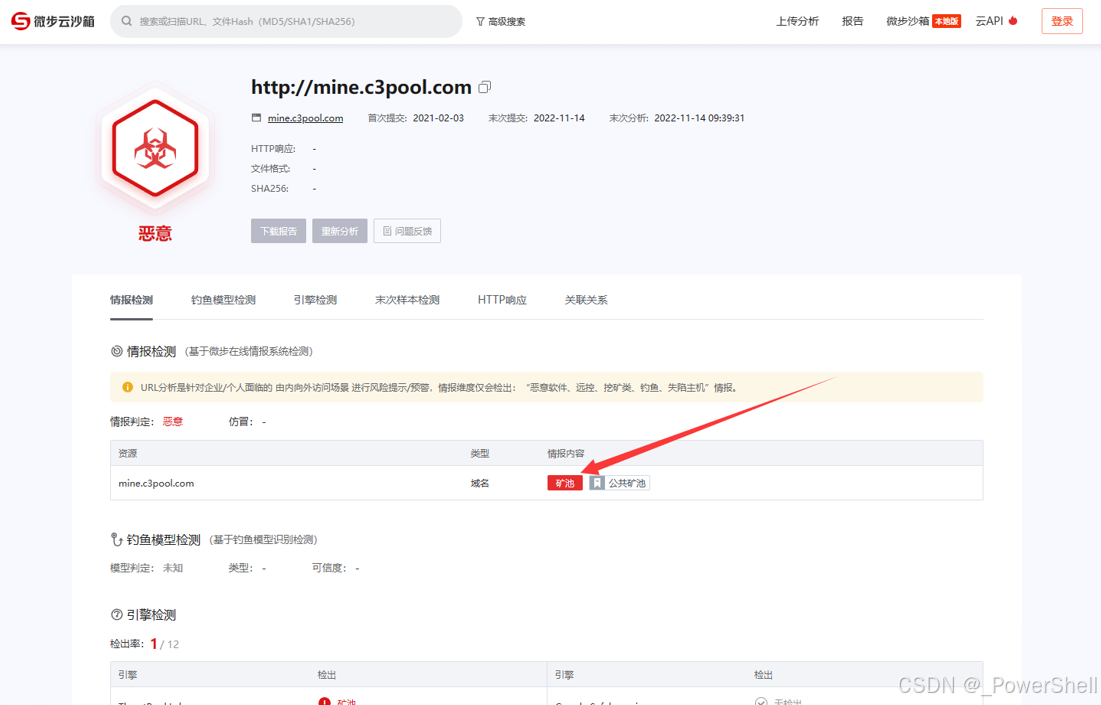Click the 首次提交 date 2021-02-03
This screenshot has height=705, width=1101.
(x=438, y=118)
